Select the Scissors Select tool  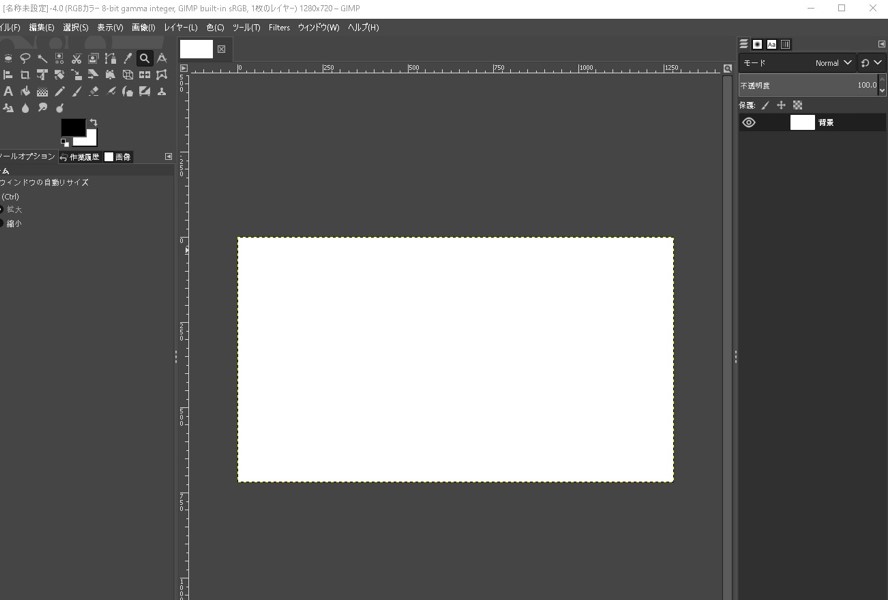[76, 59]
